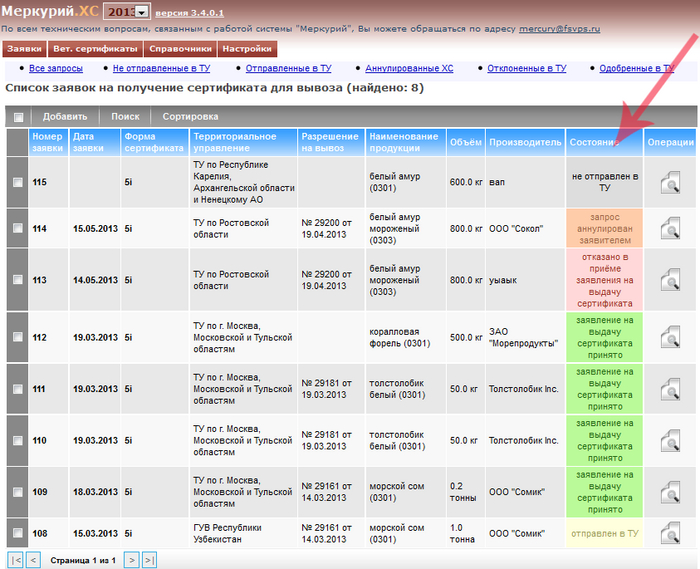Open the Аннулированные ХС filter link
Viewport: 700px width, 569px height.
coord(409,68)
